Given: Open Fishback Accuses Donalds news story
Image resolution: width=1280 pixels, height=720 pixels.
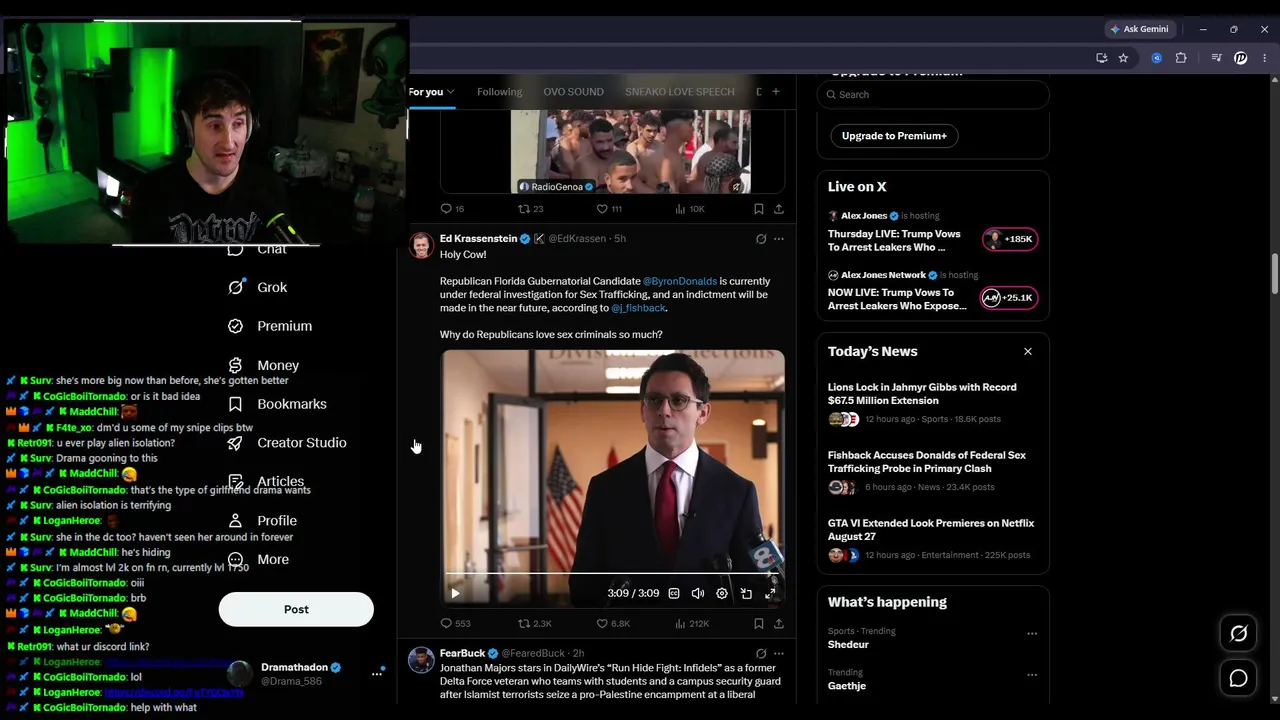Looking at the screenshot, I should (x=933, y=470).
